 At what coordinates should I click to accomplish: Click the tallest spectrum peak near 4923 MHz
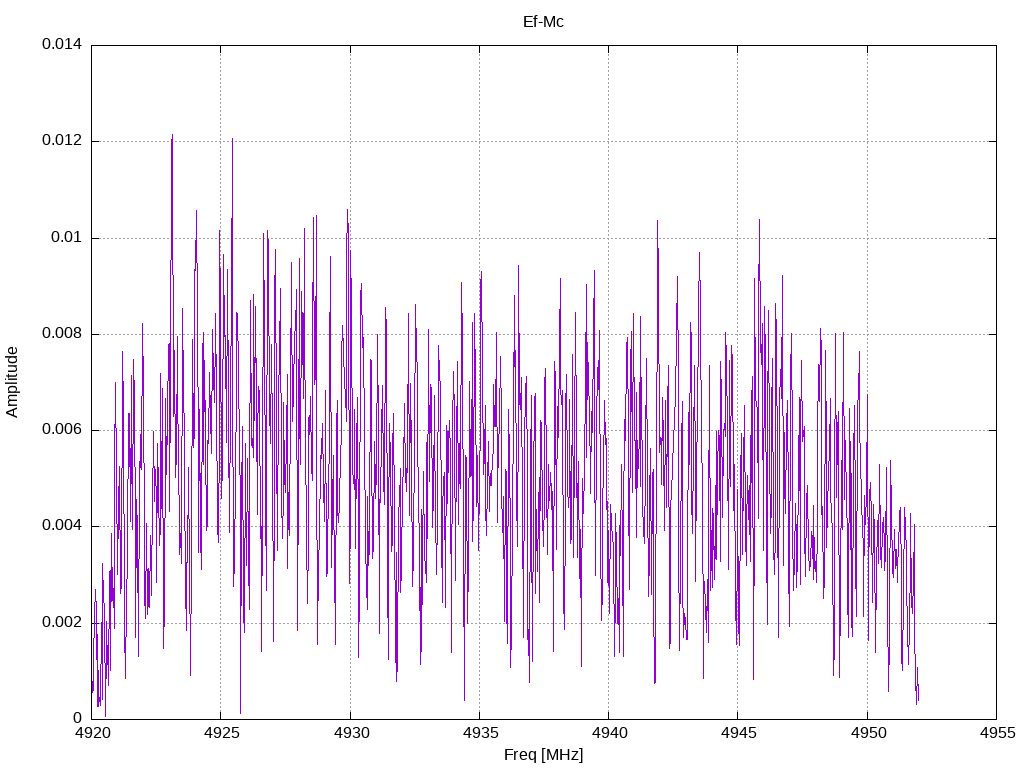(x=172, y=137)
